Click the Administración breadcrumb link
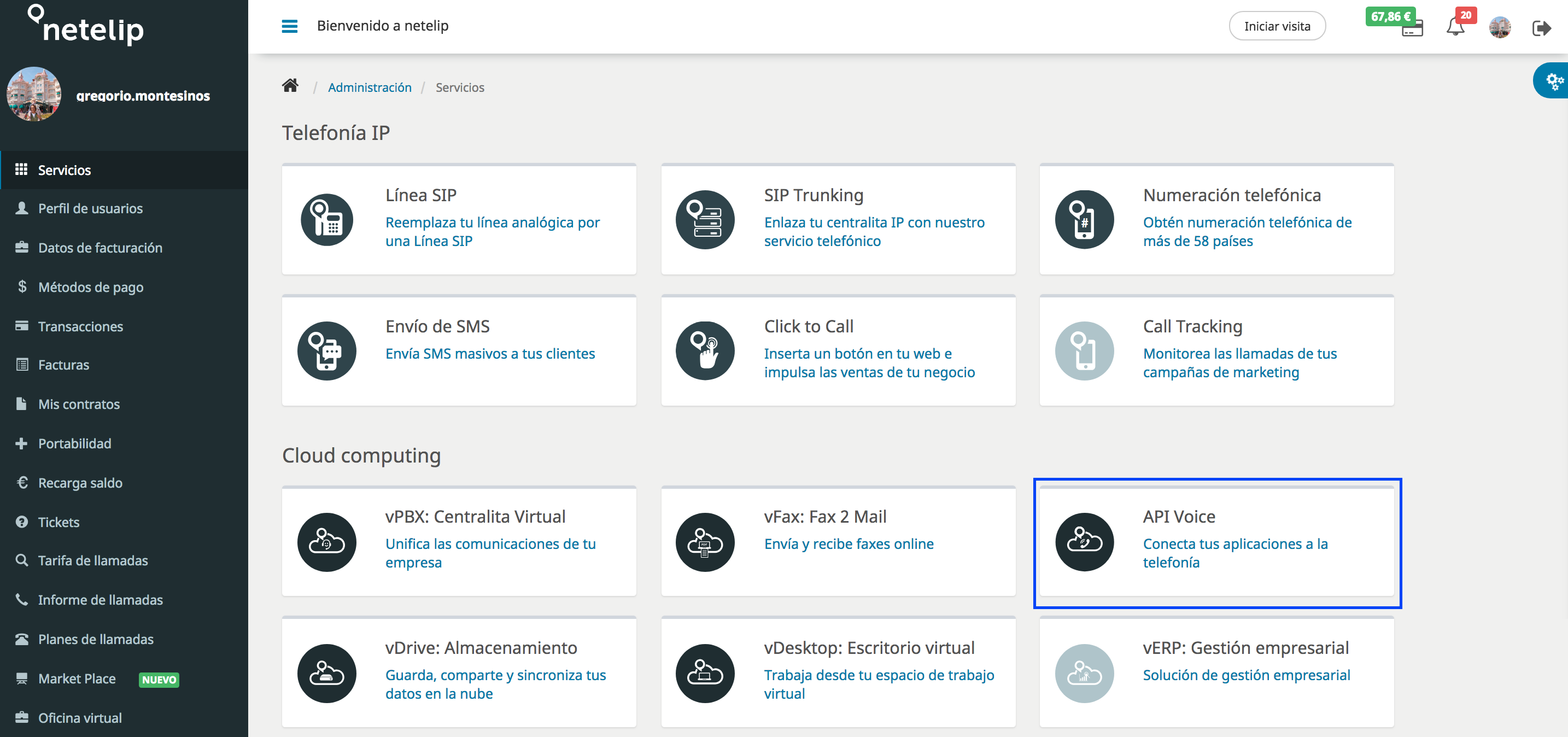1568x737 pixels. pos(370,87)
